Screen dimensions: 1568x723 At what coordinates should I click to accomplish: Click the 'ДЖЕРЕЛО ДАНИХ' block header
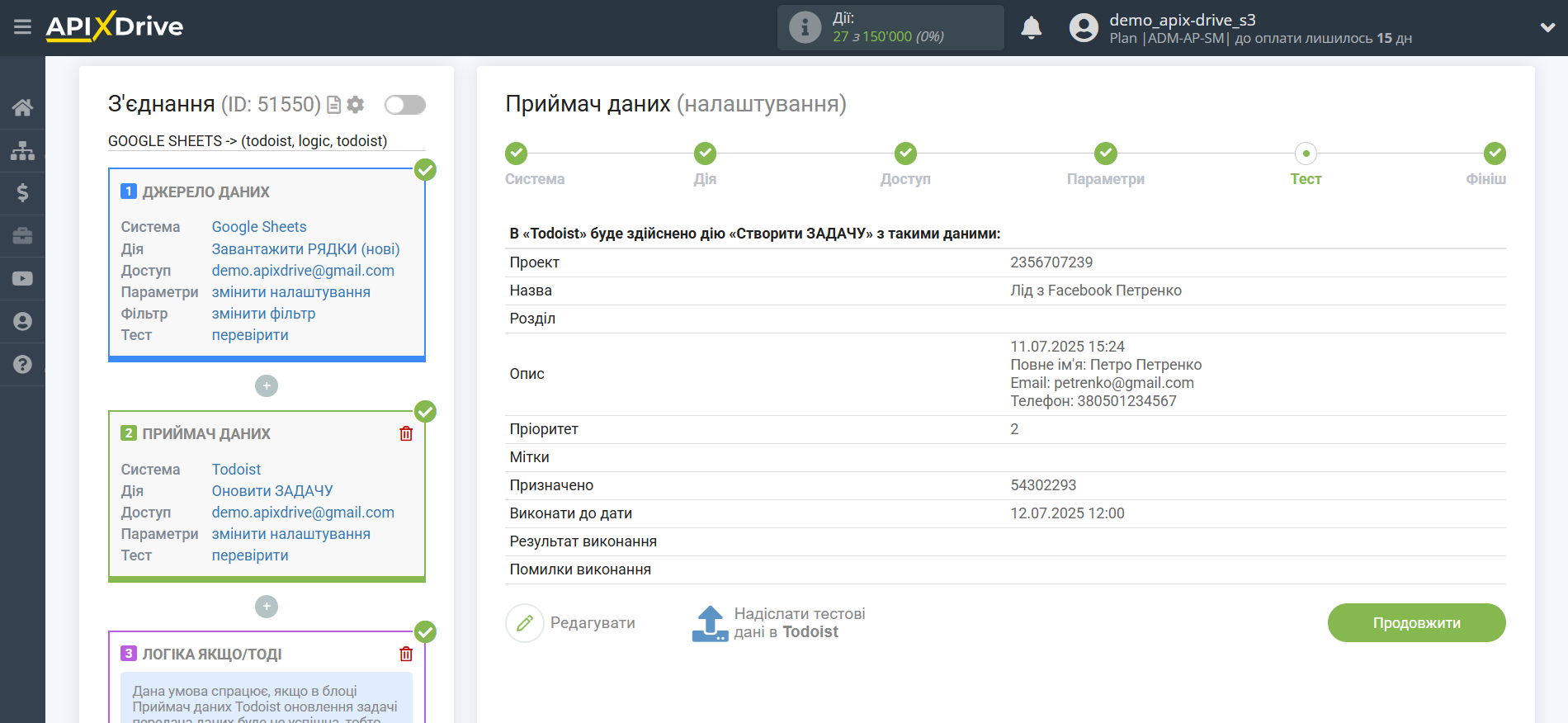click(x=205, y=192)
